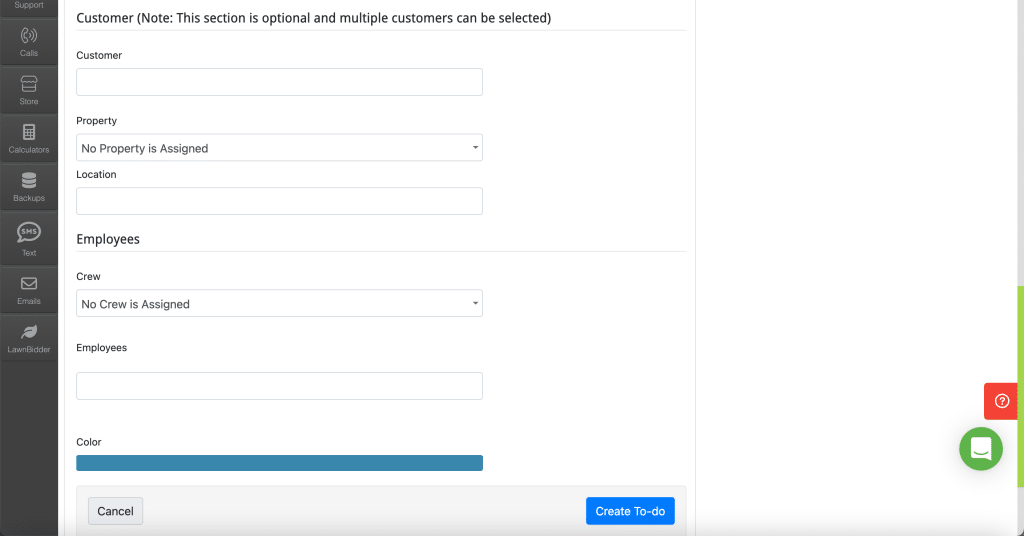Open the Emails envelope icon
The image size is (1024, 536).
point(29,289)
